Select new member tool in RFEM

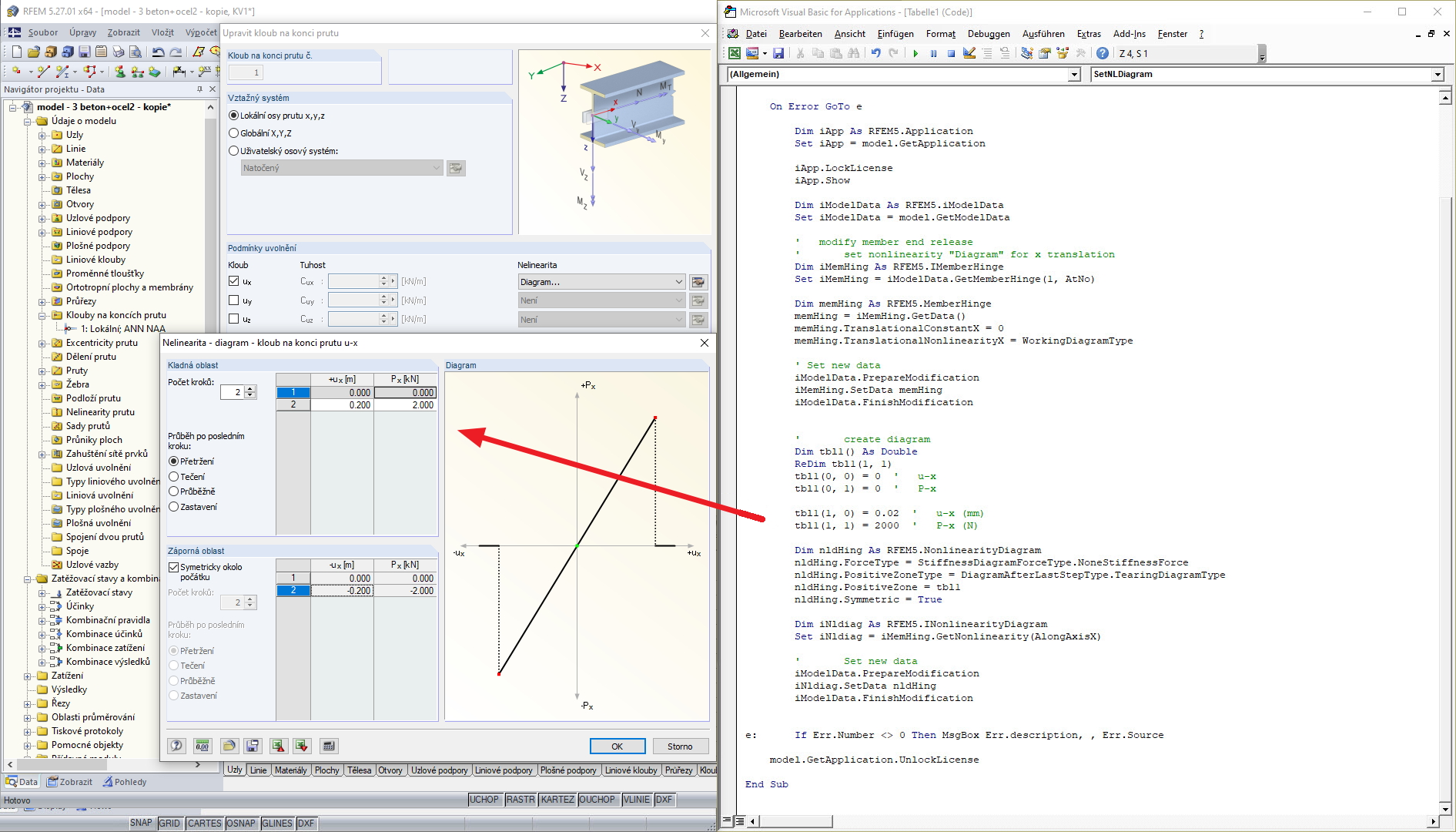(63, 71)
